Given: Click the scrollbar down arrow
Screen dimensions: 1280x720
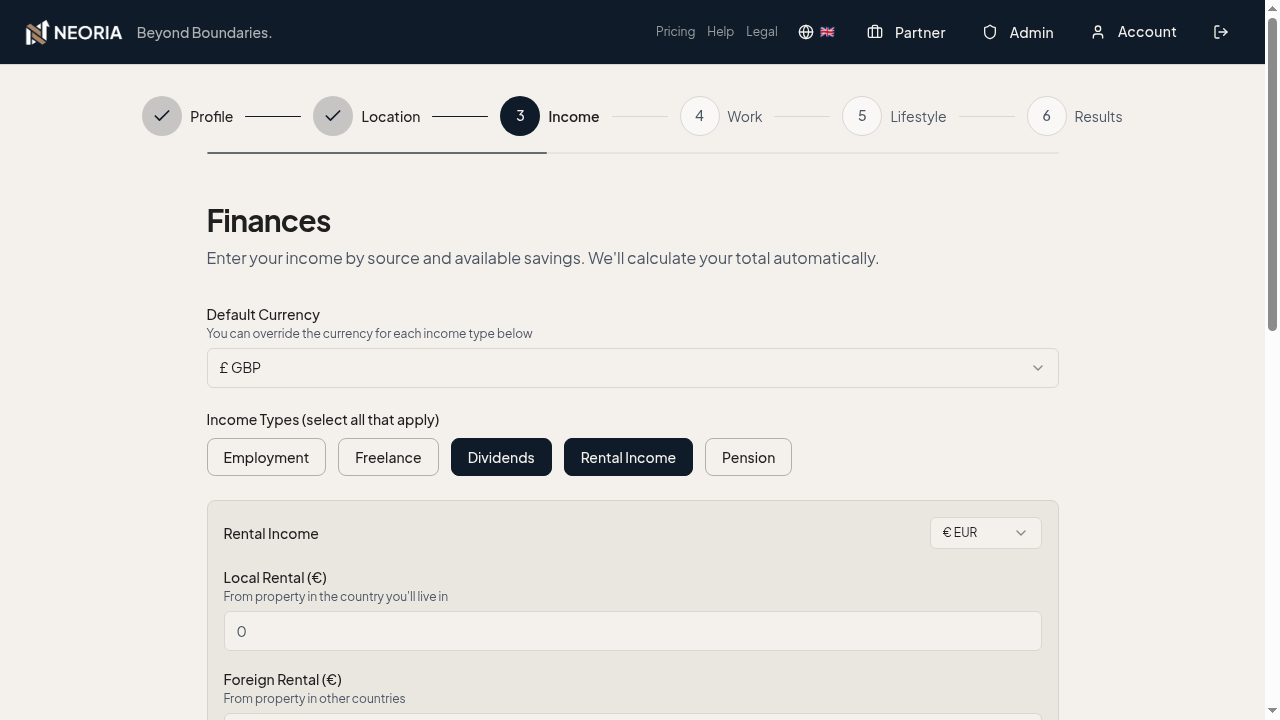Looking at the screenshot, I should click(x=1272, y=712).
